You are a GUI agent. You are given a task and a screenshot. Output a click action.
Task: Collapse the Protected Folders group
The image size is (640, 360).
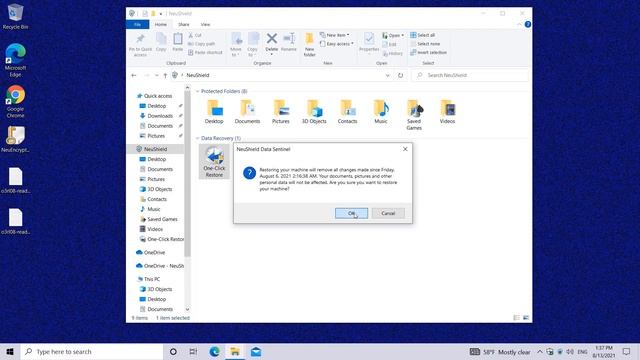(198, 91)
